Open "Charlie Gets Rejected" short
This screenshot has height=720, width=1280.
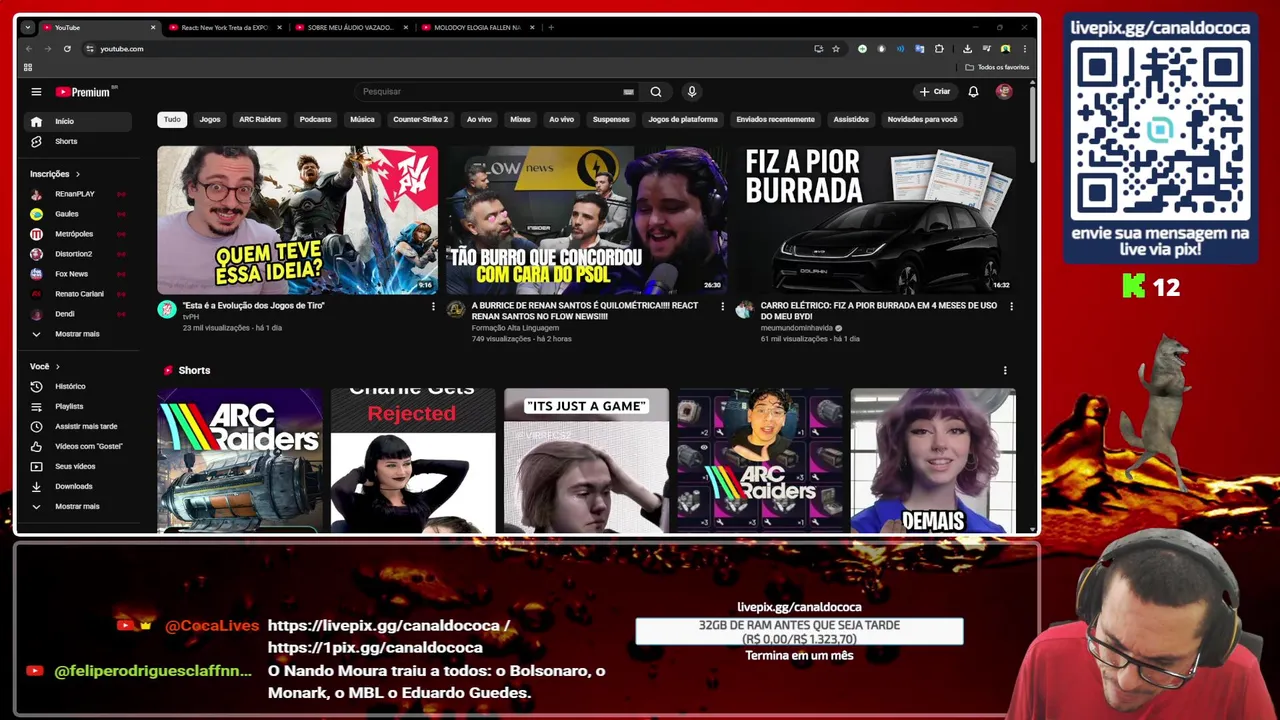pyautogui.click(x=413, y=460)
